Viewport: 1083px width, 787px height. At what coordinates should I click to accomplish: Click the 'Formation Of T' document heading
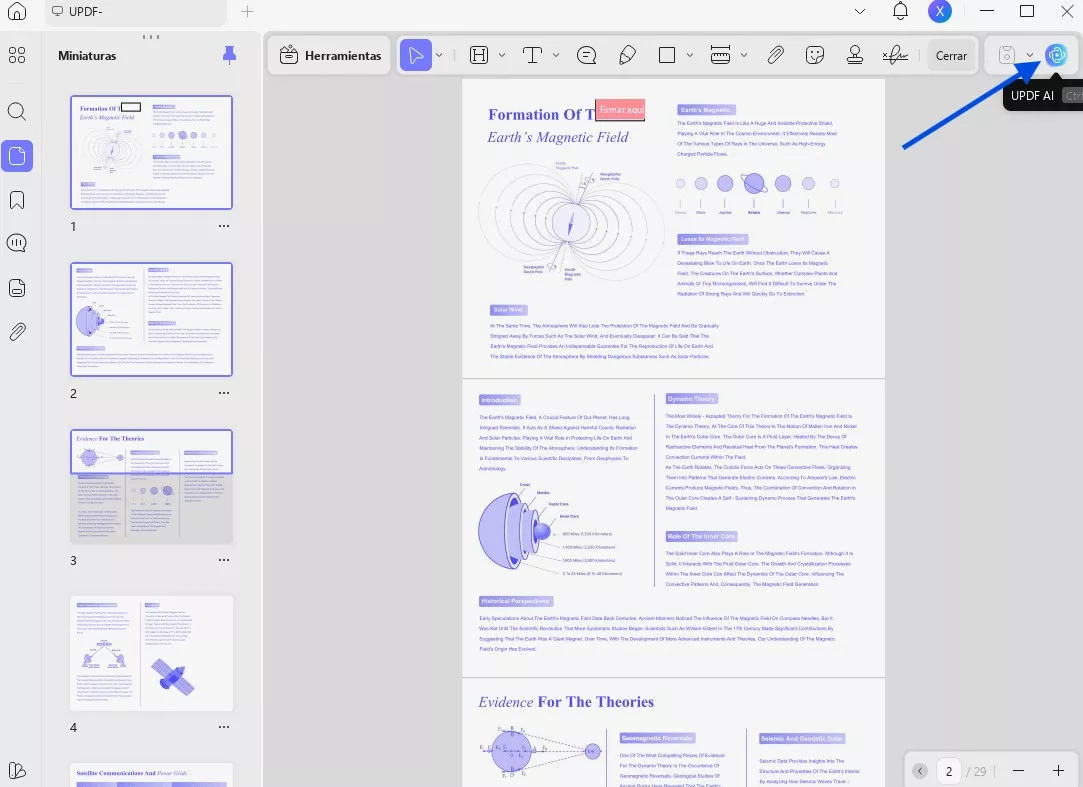pyautogui.click(x=542, y=115)
